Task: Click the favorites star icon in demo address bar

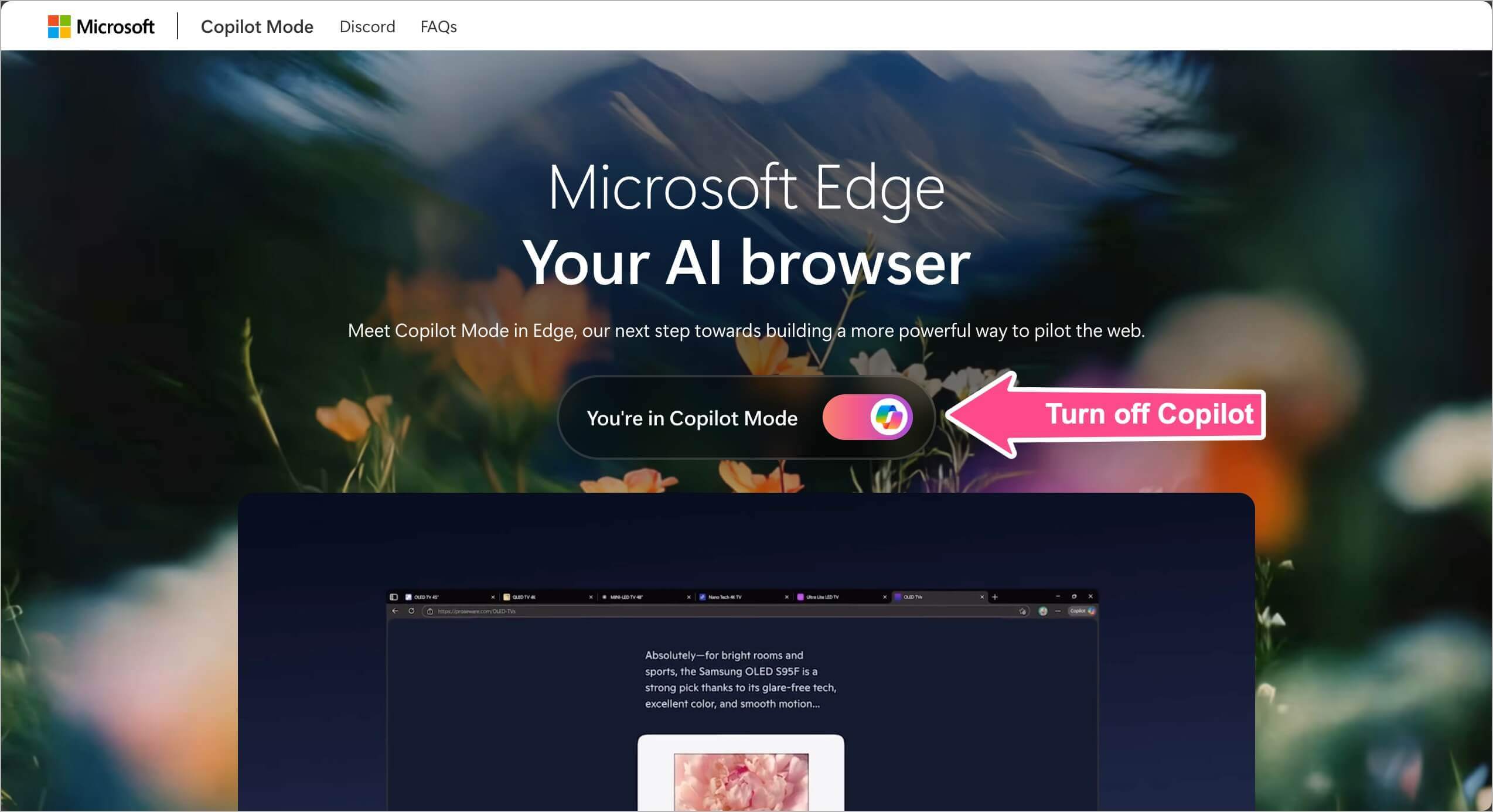Action: [x=1022, y=611]
